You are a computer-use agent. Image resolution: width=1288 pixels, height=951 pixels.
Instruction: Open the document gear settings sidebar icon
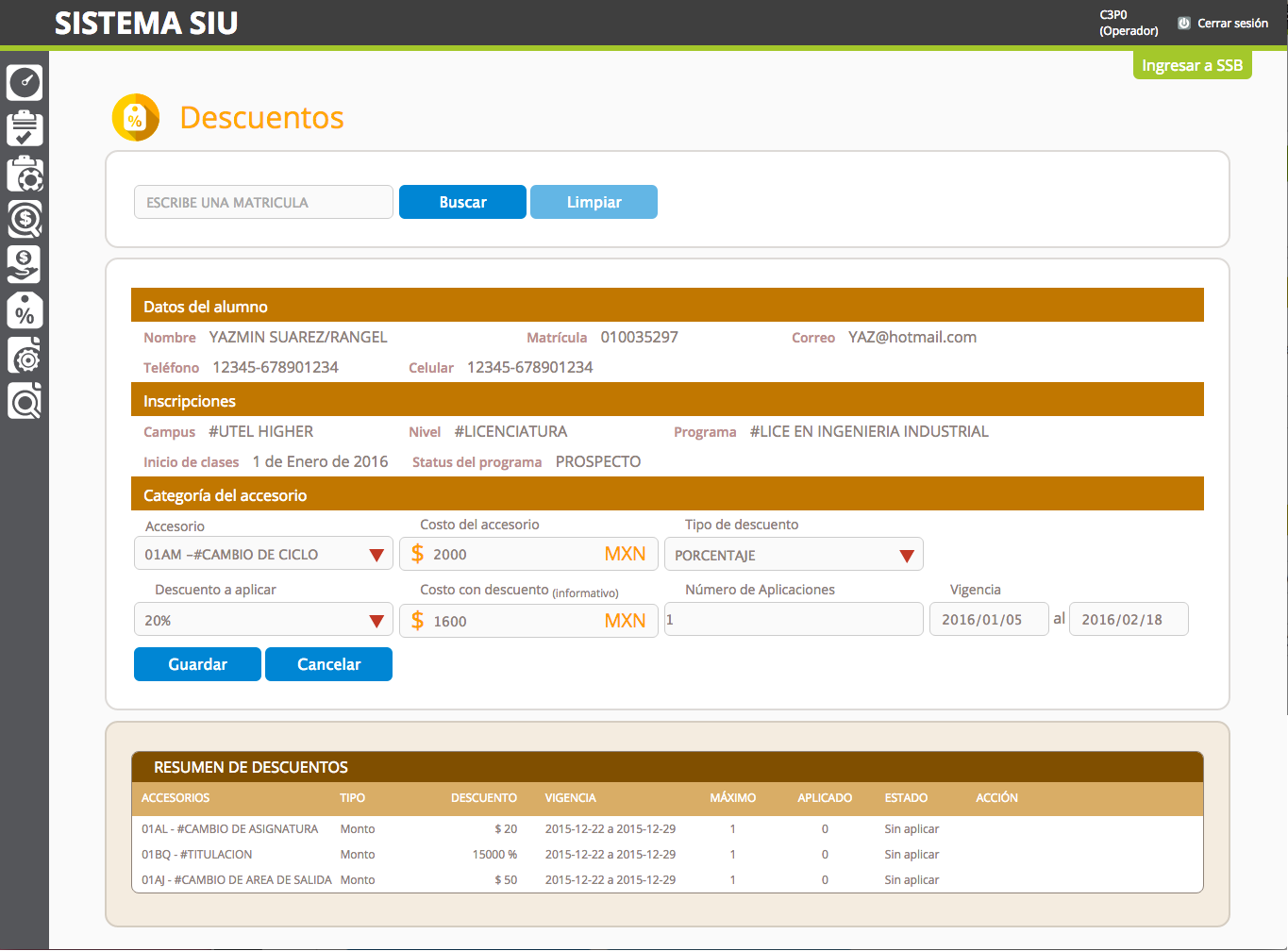click(x=25, y=356)
